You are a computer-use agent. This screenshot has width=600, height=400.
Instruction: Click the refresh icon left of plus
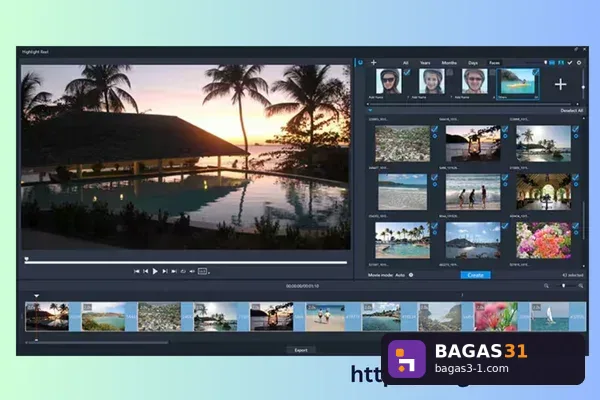pos(360,62)
